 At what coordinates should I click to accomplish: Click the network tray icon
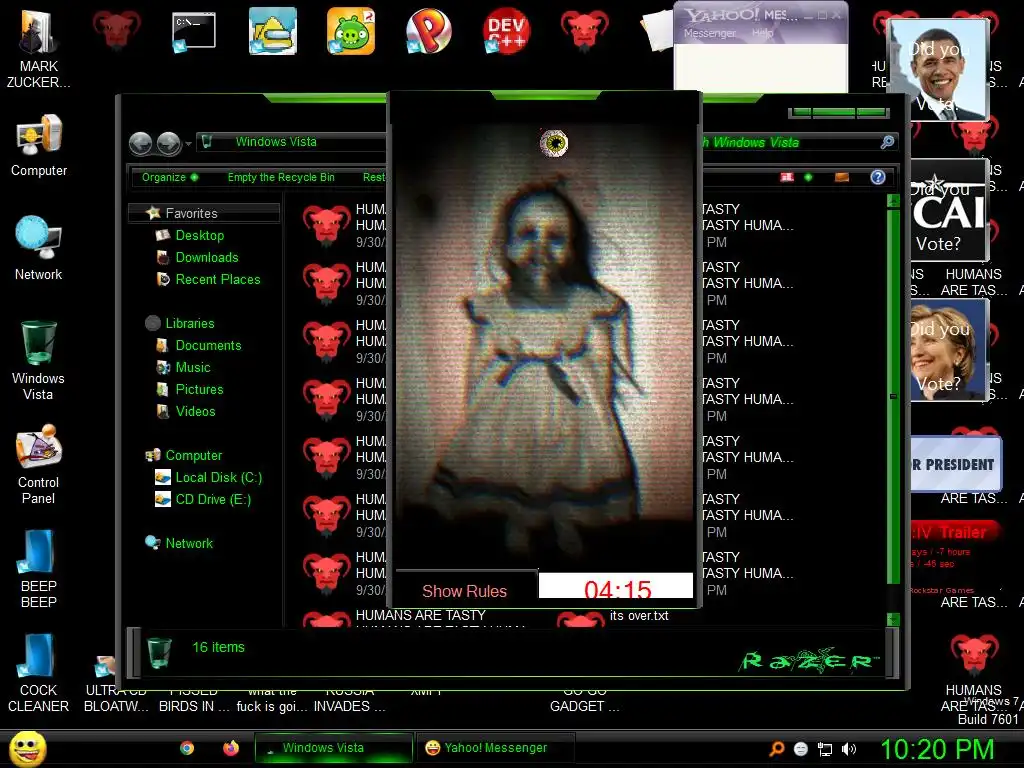pyautogui.click(x=825, y=749)
